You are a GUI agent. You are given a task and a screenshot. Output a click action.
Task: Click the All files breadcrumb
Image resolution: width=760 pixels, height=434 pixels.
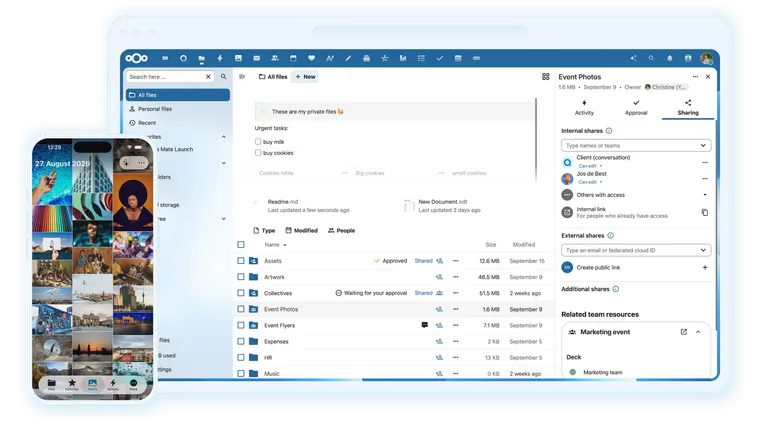tap(273, 77)
